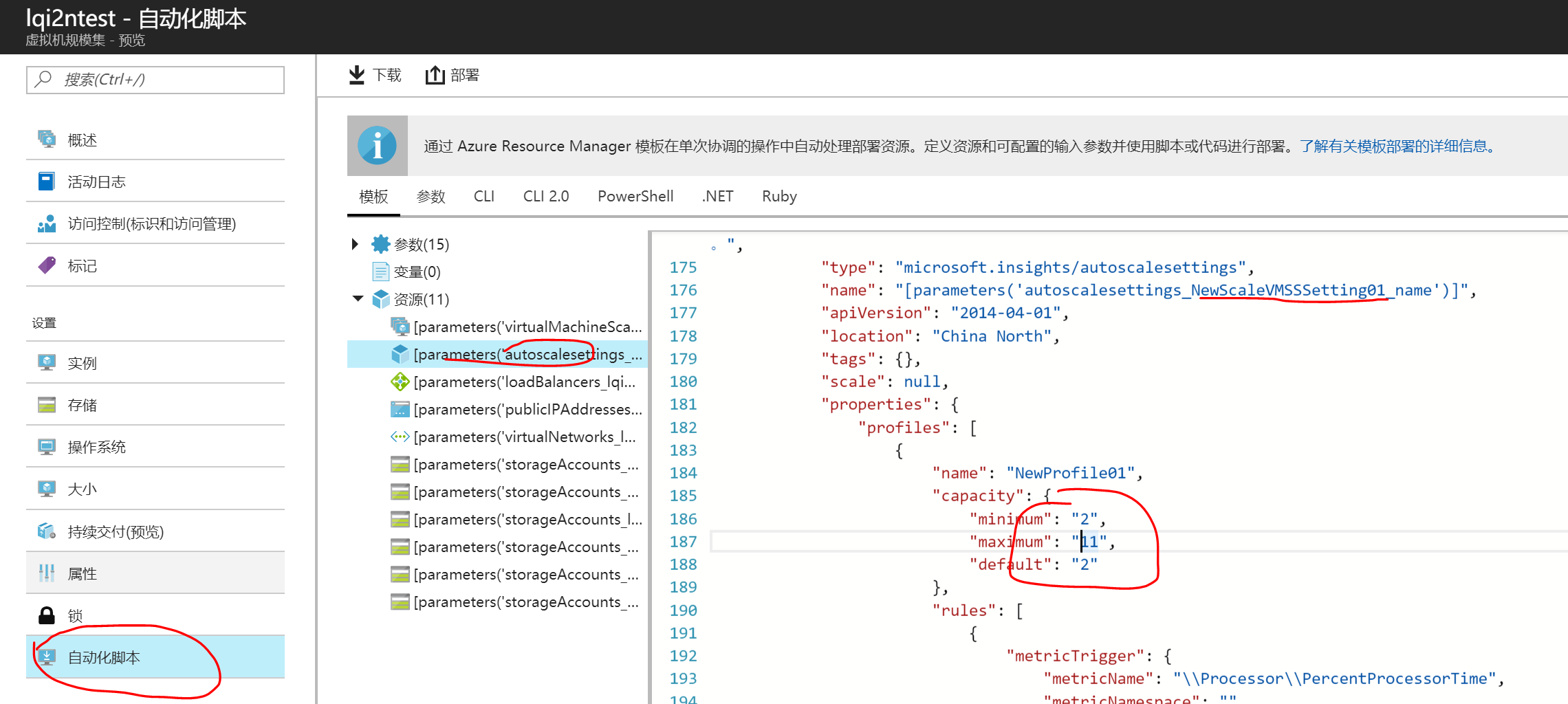Select the Ruby tab

click(x=778, y=197)
